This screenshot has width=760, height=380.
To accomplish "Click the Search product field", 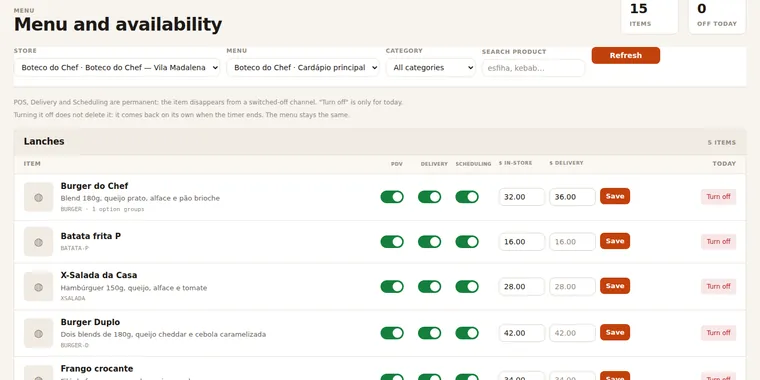I will point(533,68).
